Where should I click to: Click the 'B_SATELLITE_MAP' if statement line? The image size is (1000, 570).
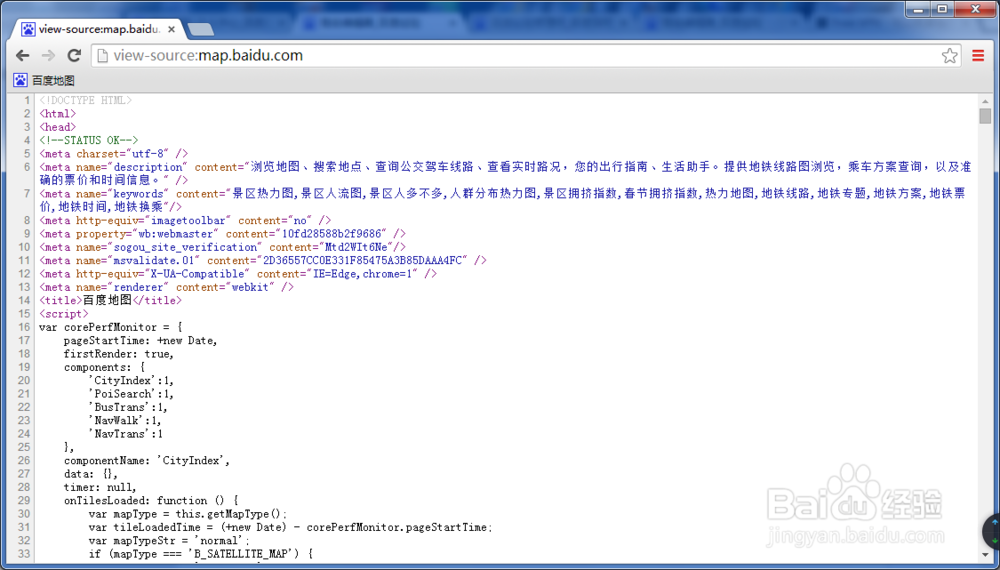(x=201, y=554)
